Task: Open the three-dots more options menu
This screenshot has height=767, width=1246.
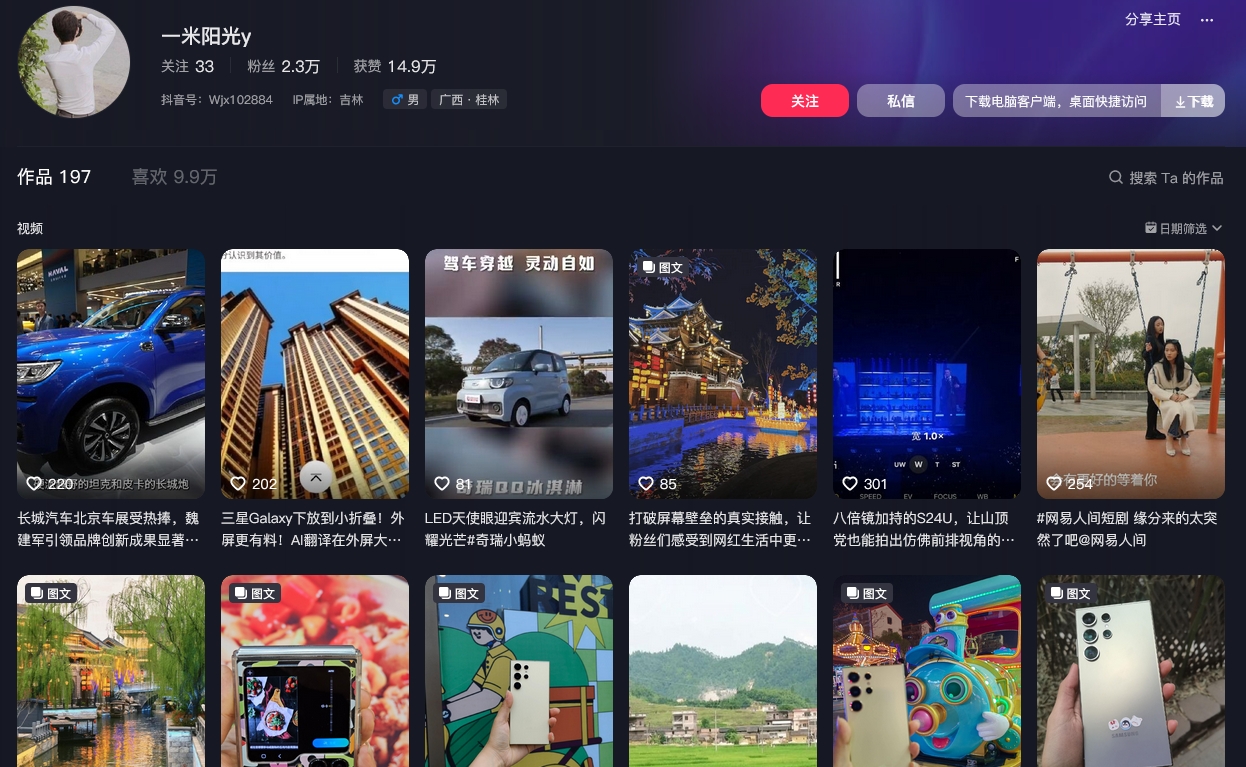Action: [x=1207, y=20]
